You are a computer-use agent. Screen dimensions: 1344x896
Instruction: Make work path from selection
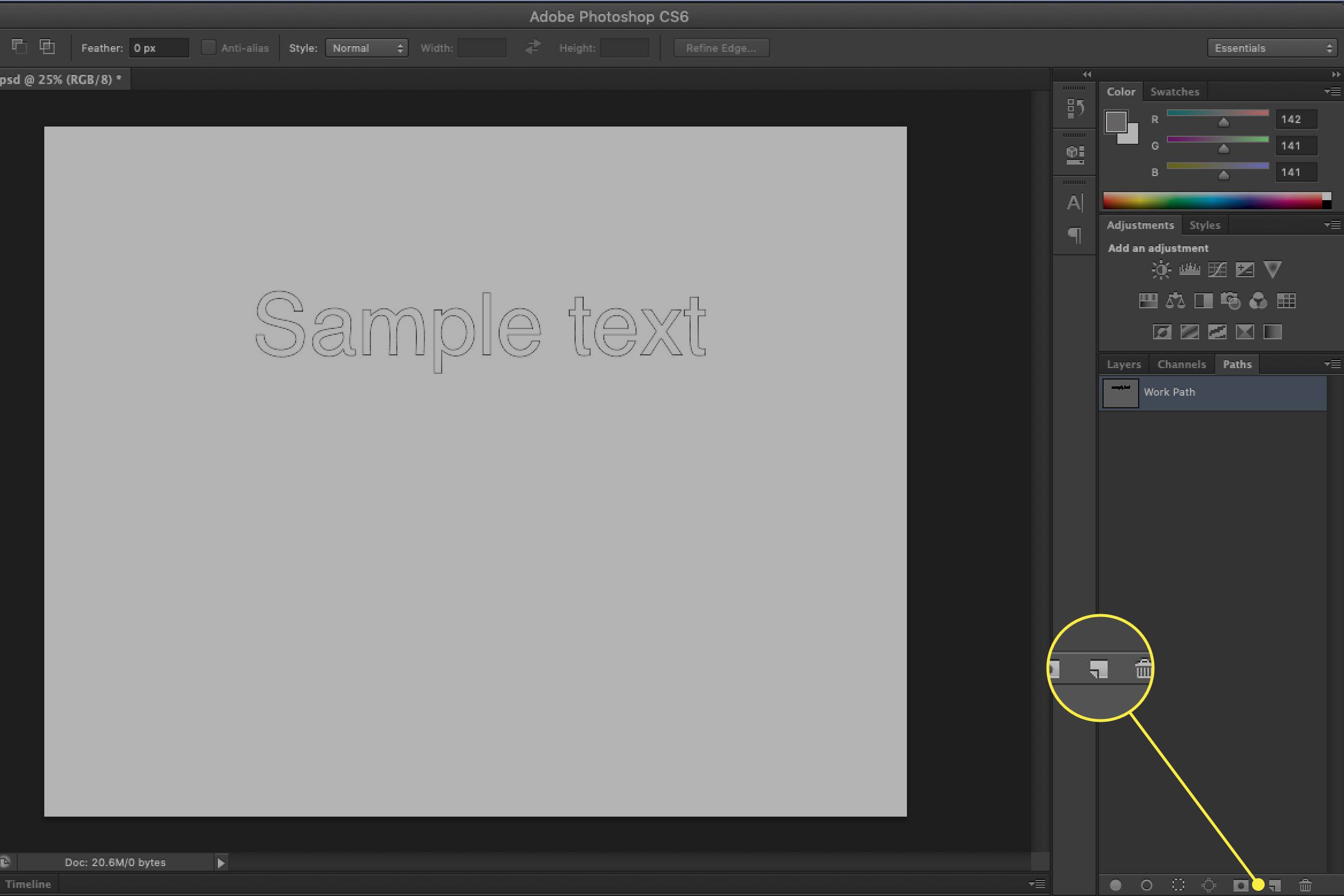tap(1209, 885)
